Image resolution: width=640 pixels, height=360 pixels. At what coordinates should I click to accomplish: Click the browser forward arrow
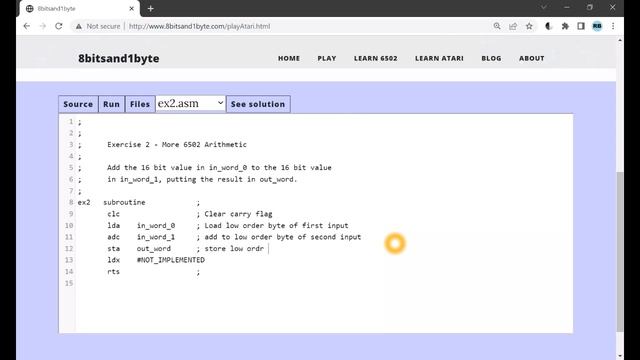42,26
